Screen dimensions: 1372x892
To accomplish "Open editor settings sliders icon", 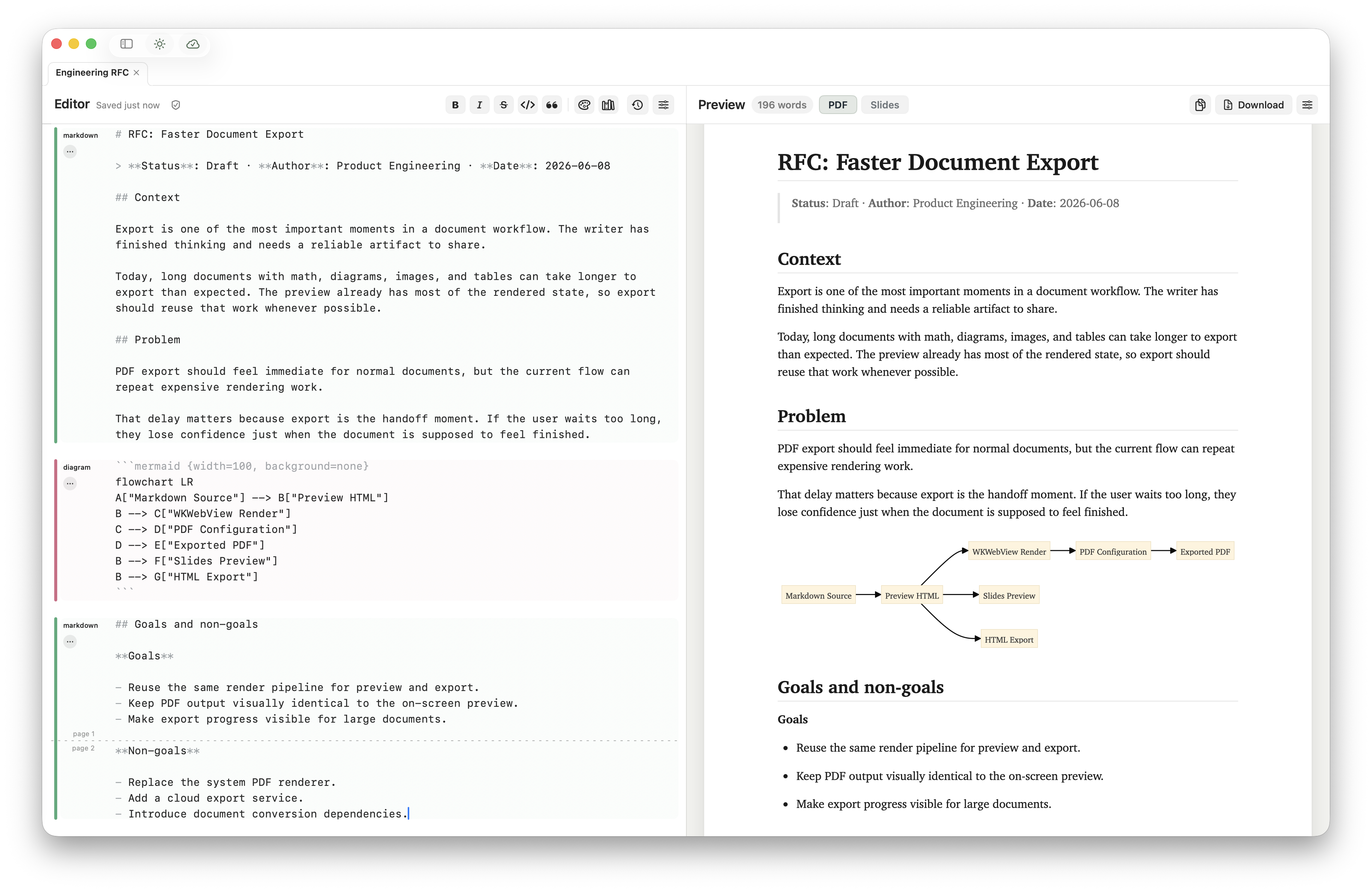I will tap(663, 105).
